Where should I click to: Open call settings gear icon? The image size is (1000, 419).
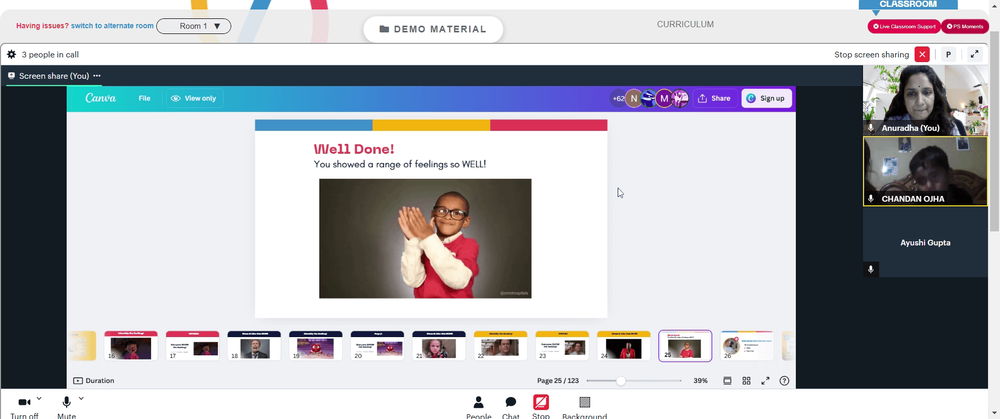point(11,55)
